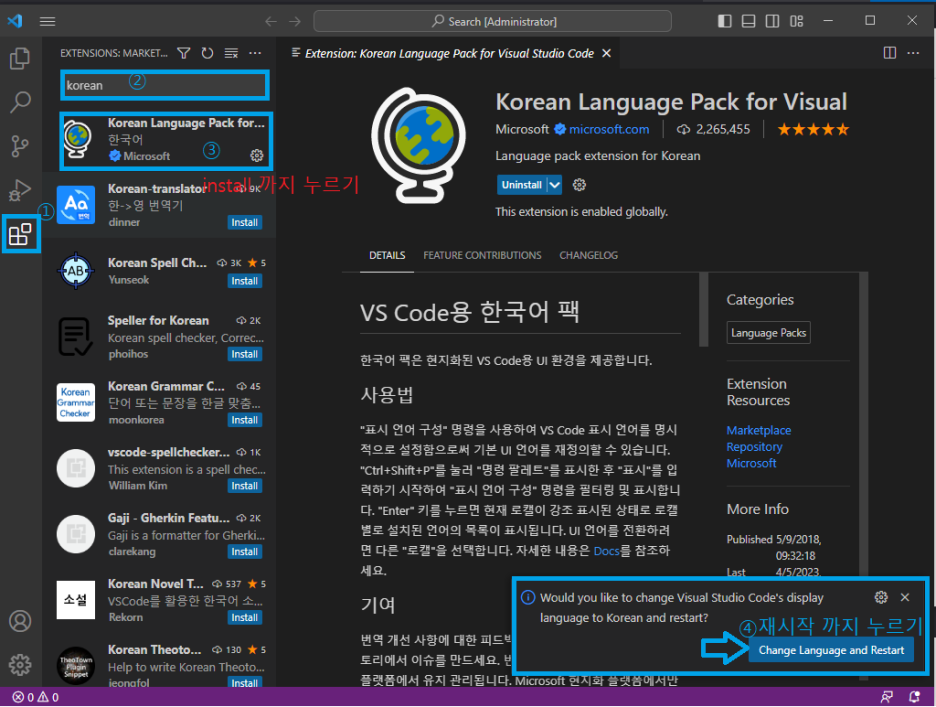Install Gaji Gherkin Feature extension
This screenshot has width=936, height=707.
(245, 552)
